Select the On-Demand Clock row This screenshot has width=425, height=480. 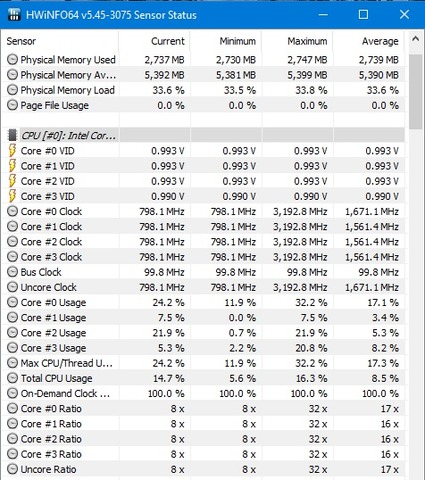click(x=203, y=393)
